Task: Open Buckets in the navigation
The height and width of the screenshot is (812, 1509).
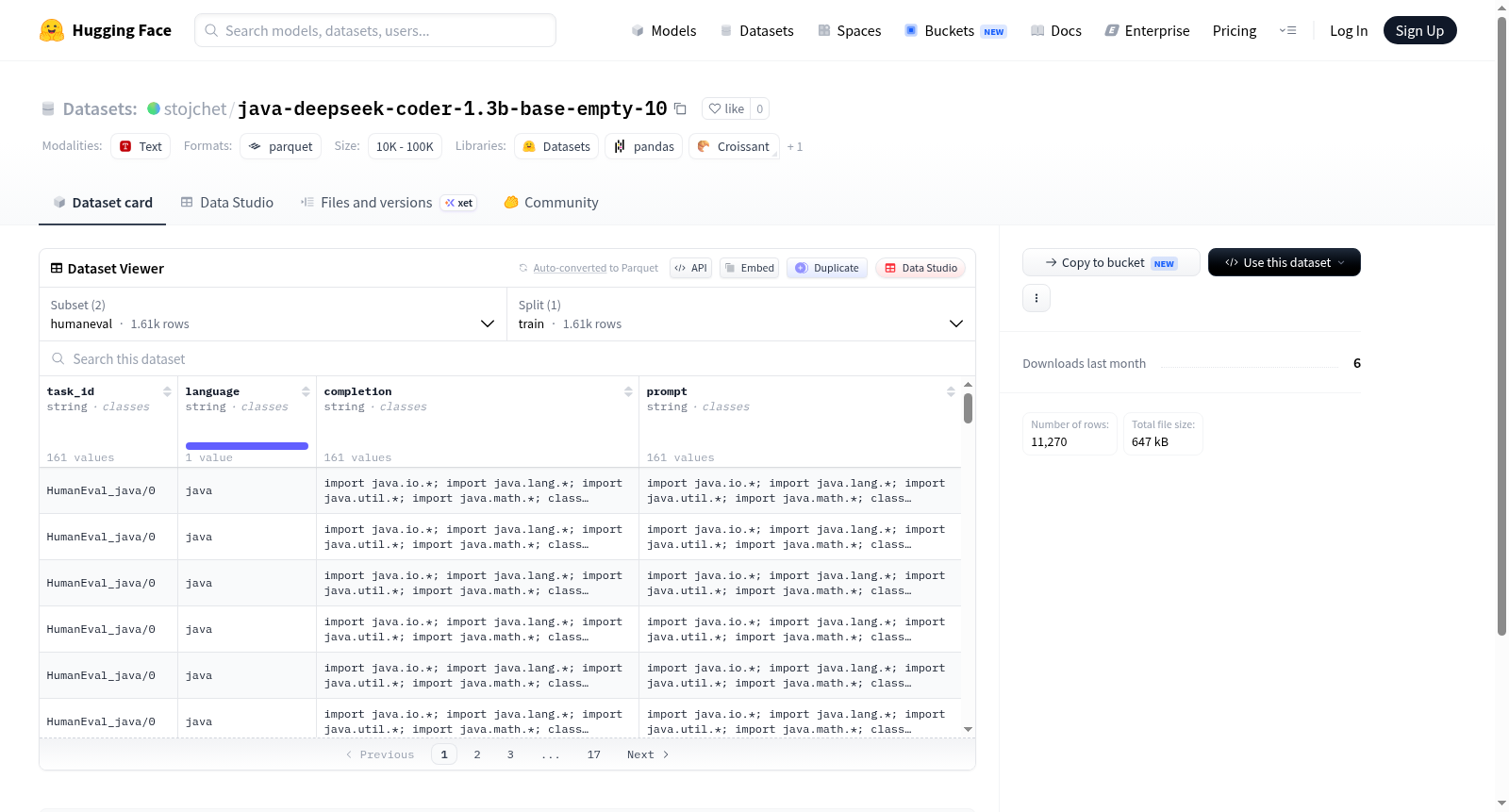Action: (955, 30)
